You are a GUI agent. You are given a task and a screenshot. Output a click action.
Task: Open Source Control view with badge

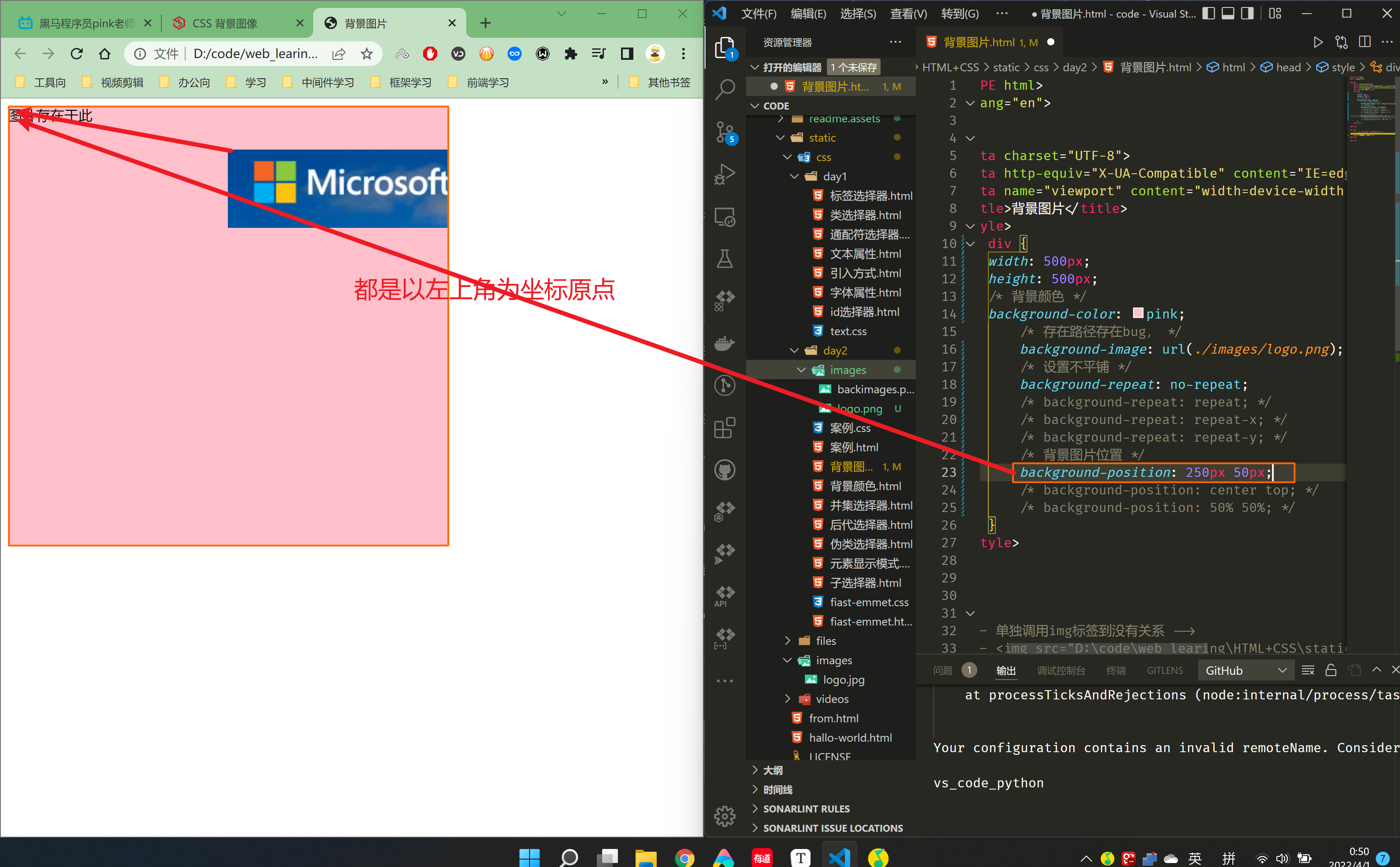point(725,132)
